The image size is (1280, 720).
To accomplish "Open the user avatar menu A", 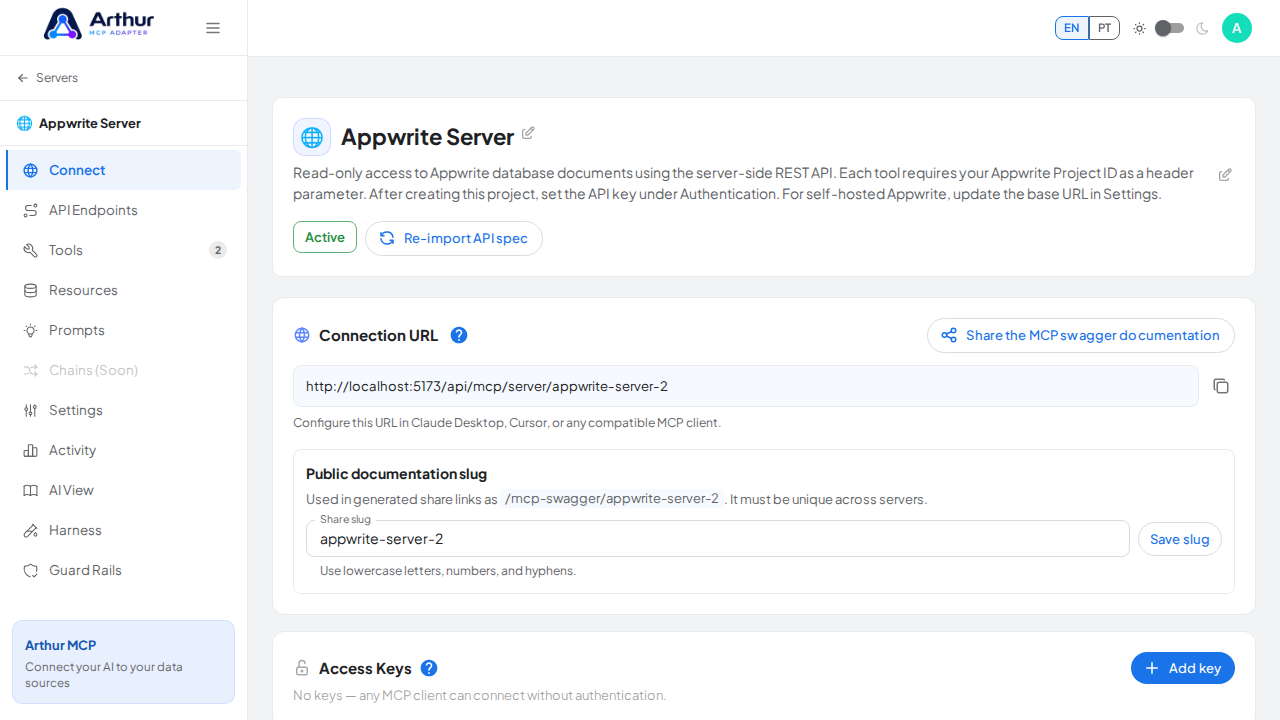I will coord(1237,28).
